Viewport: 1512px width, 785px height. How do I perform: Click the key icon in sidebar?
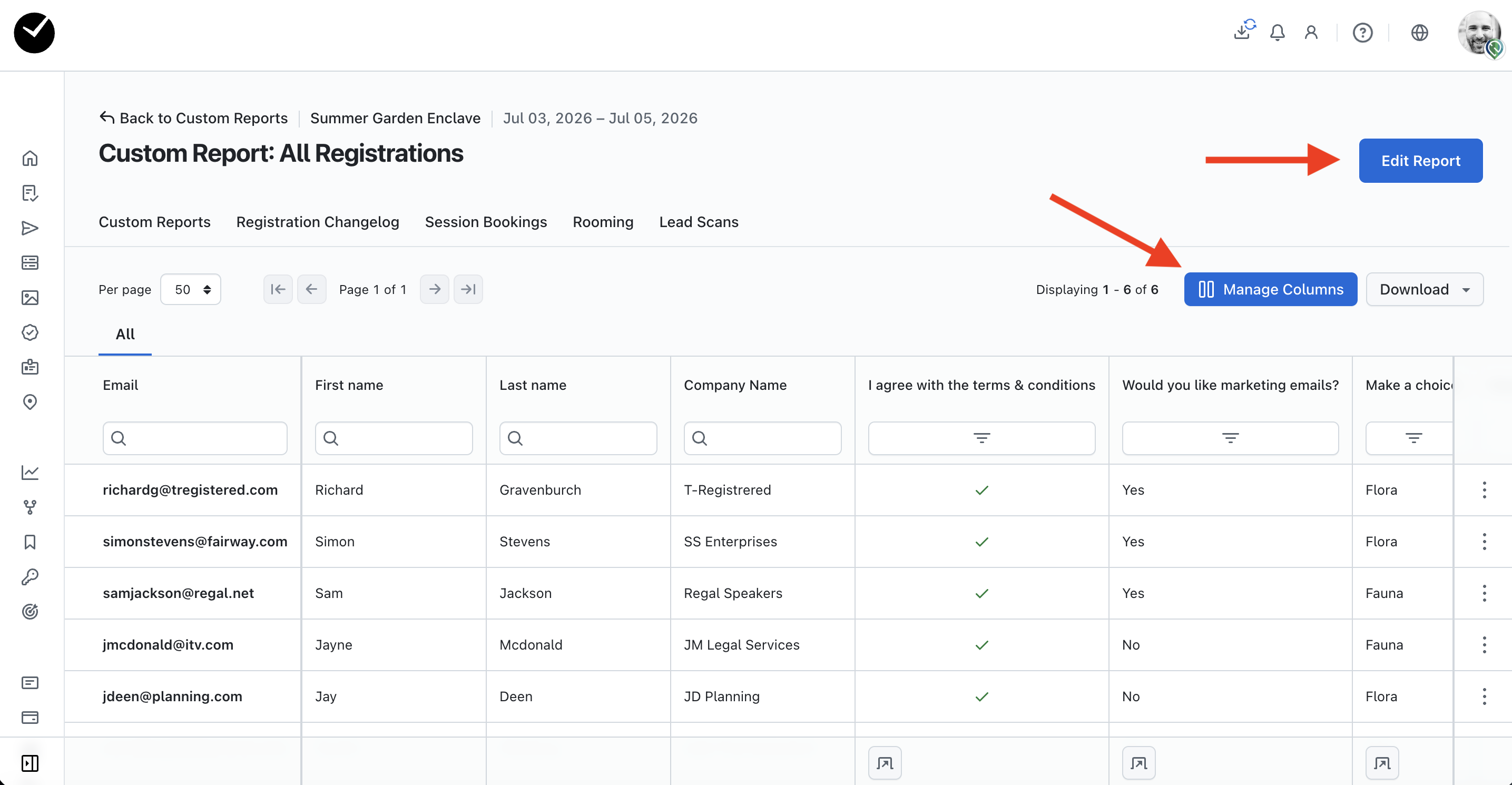click(30, 576)
